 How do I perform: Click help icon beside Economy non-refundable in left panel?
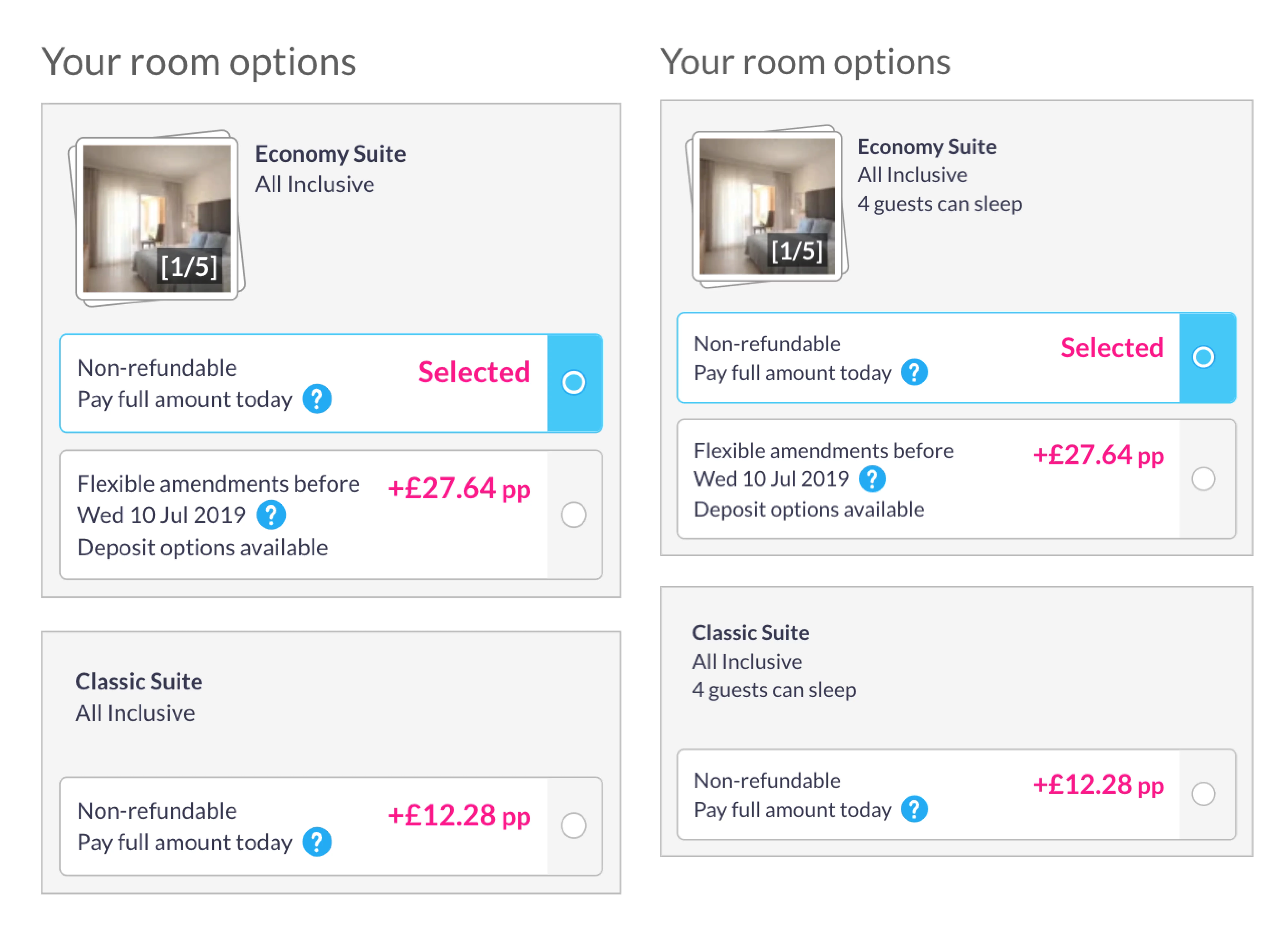[317, 399]
